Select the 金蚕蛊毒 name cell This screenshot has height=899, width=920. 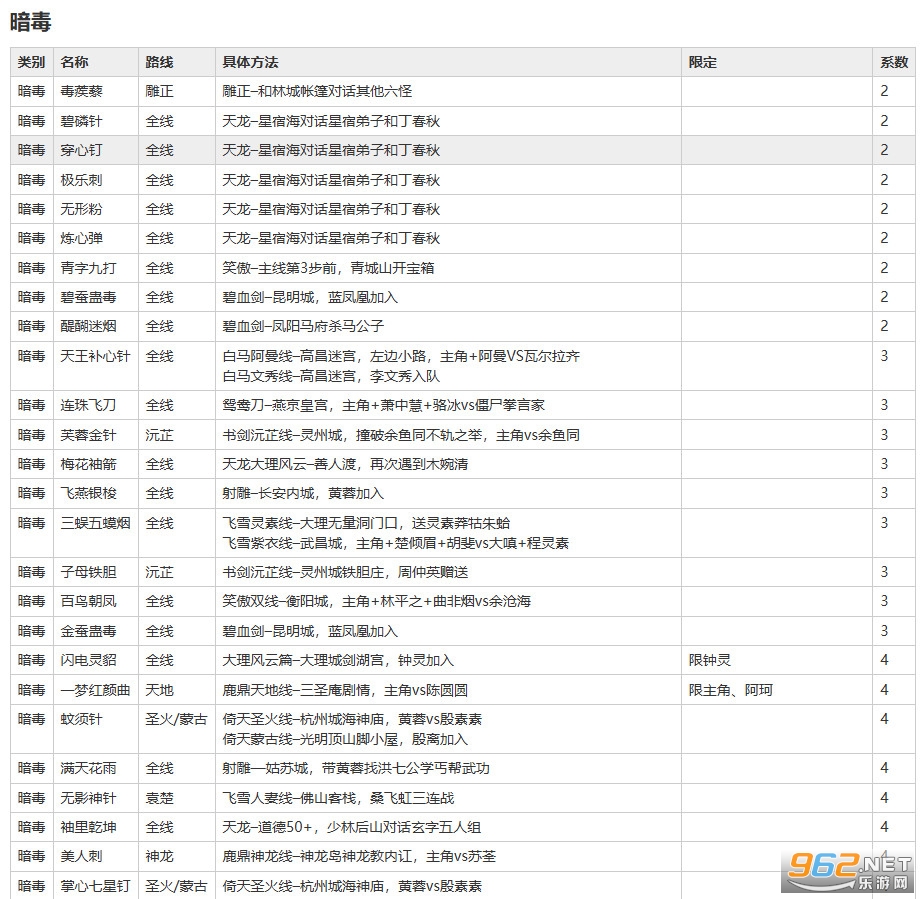(96, 631)
